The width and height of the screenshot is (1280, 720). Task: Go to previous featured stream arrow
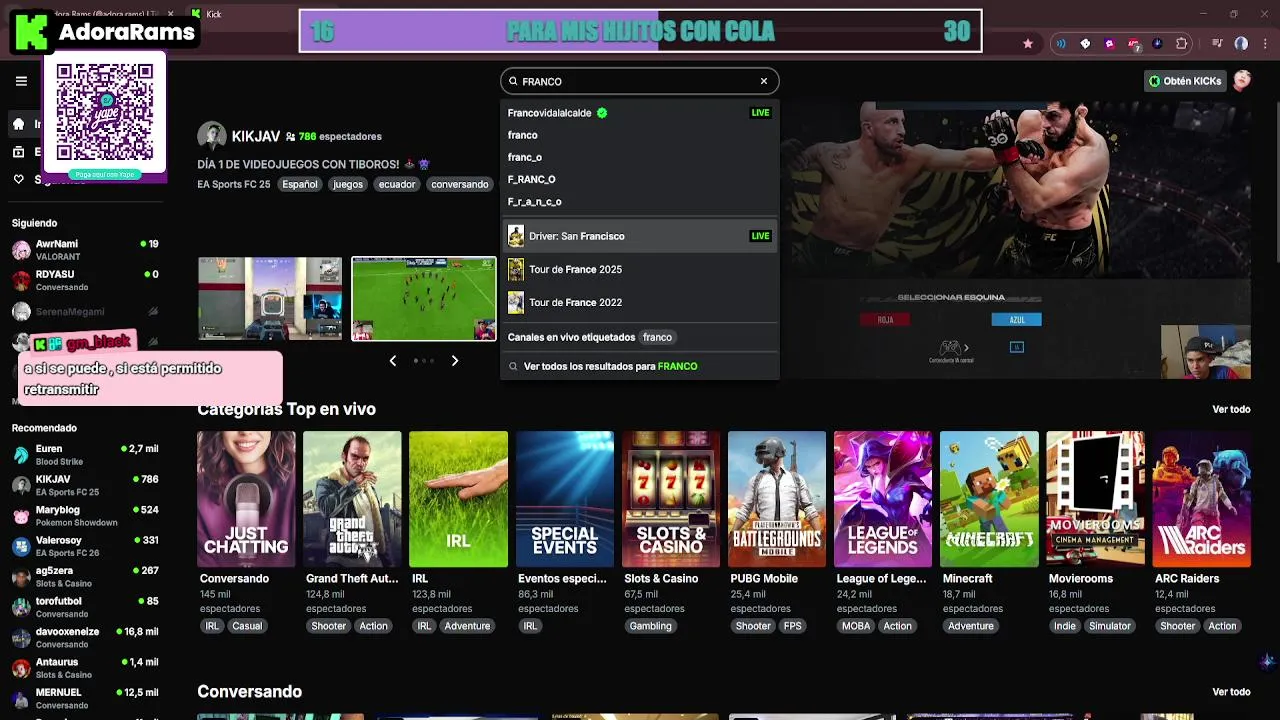coord(393,361)
